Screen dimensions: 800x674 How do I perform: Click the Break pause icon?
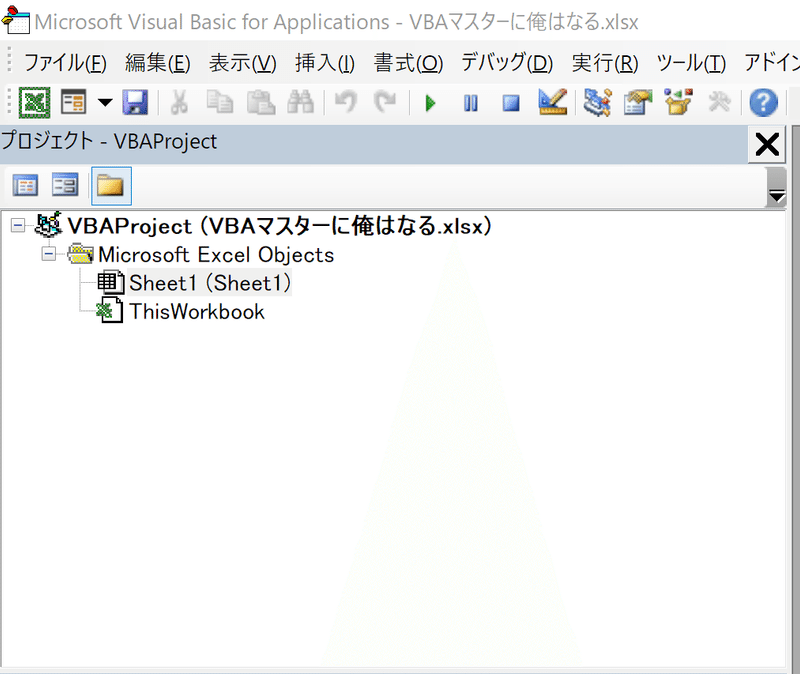470,104
